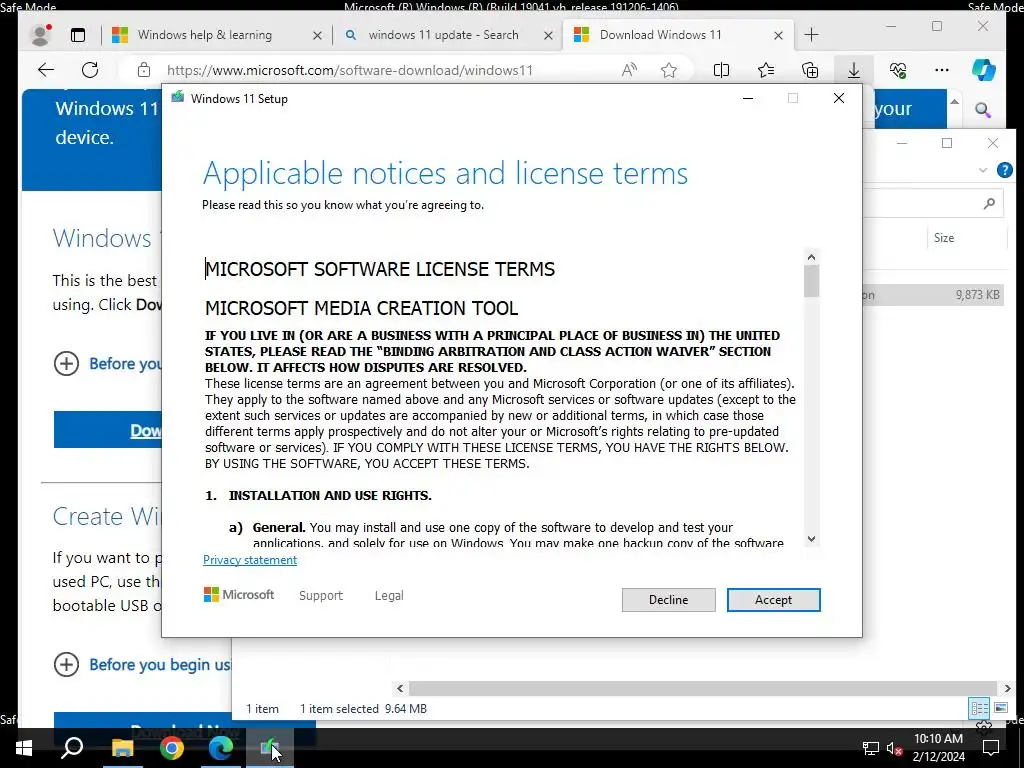Decline the license terms

[668, 600]
